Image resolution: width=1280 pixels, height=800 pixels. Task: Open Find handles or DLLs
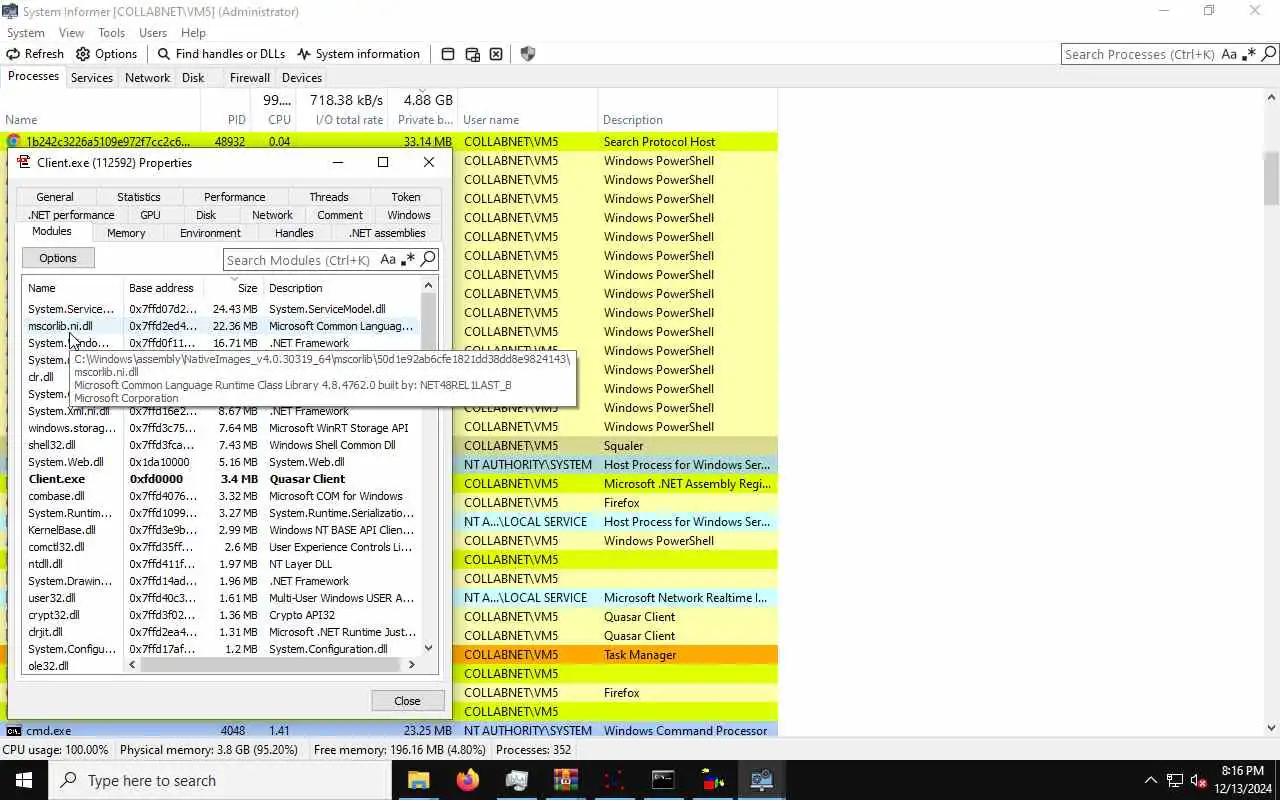[221, 54]
